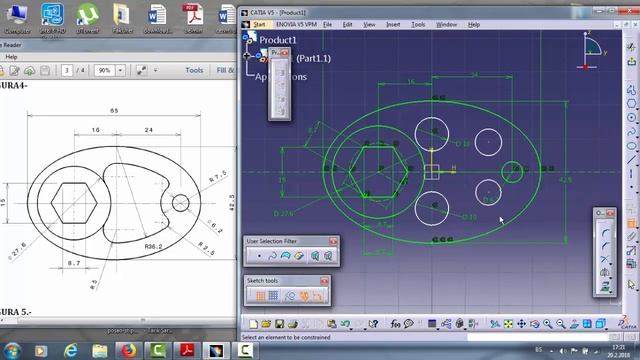Toggle Geometrical Constraints in Sketch tools
The width and height of the screenshot is (640, 360).
304,296
